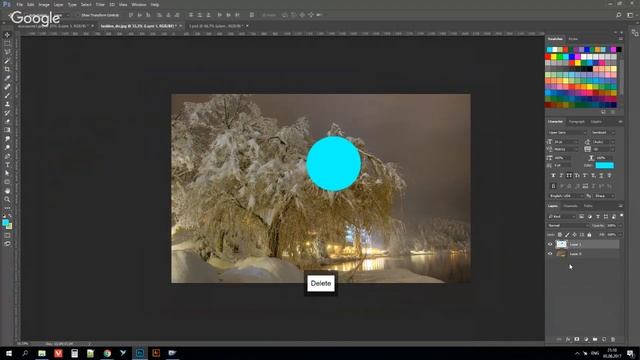Open the leading (Auto) dropdown
Viewport: 640px width, 360px height.
pos(603,142)
